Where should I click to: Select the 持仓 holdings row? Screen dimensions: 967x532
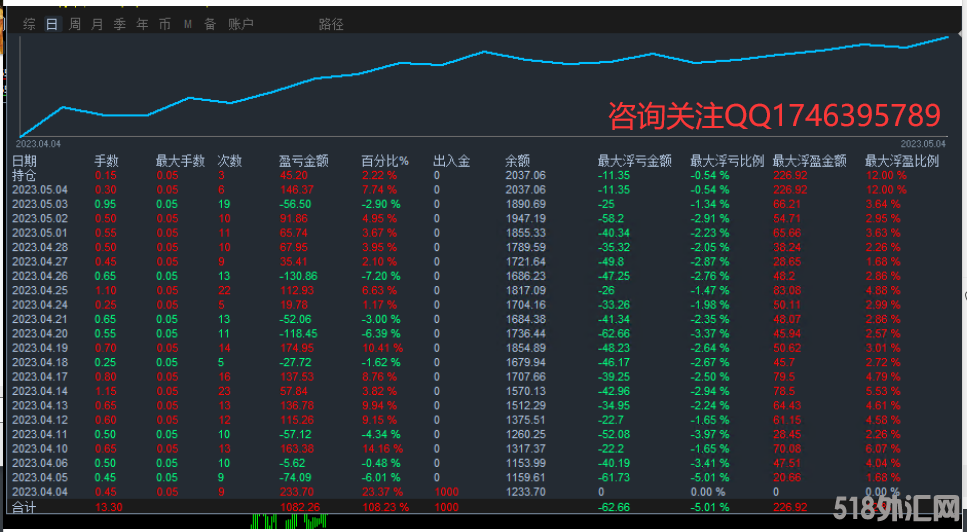(x=23, y=175)
